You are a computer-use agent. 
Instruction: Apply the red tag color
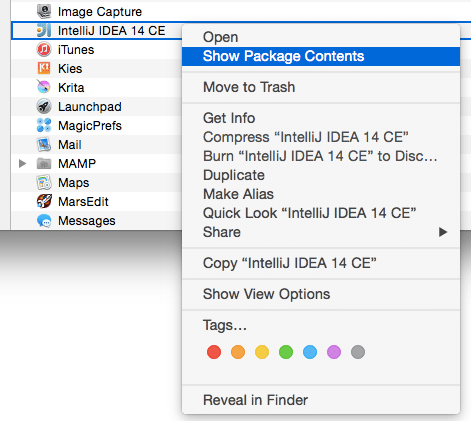pos(214,352)
